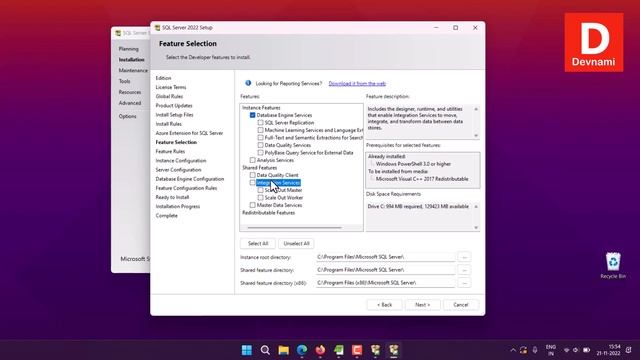
Task: Open the clock and date panel
Action: (608, 350)
